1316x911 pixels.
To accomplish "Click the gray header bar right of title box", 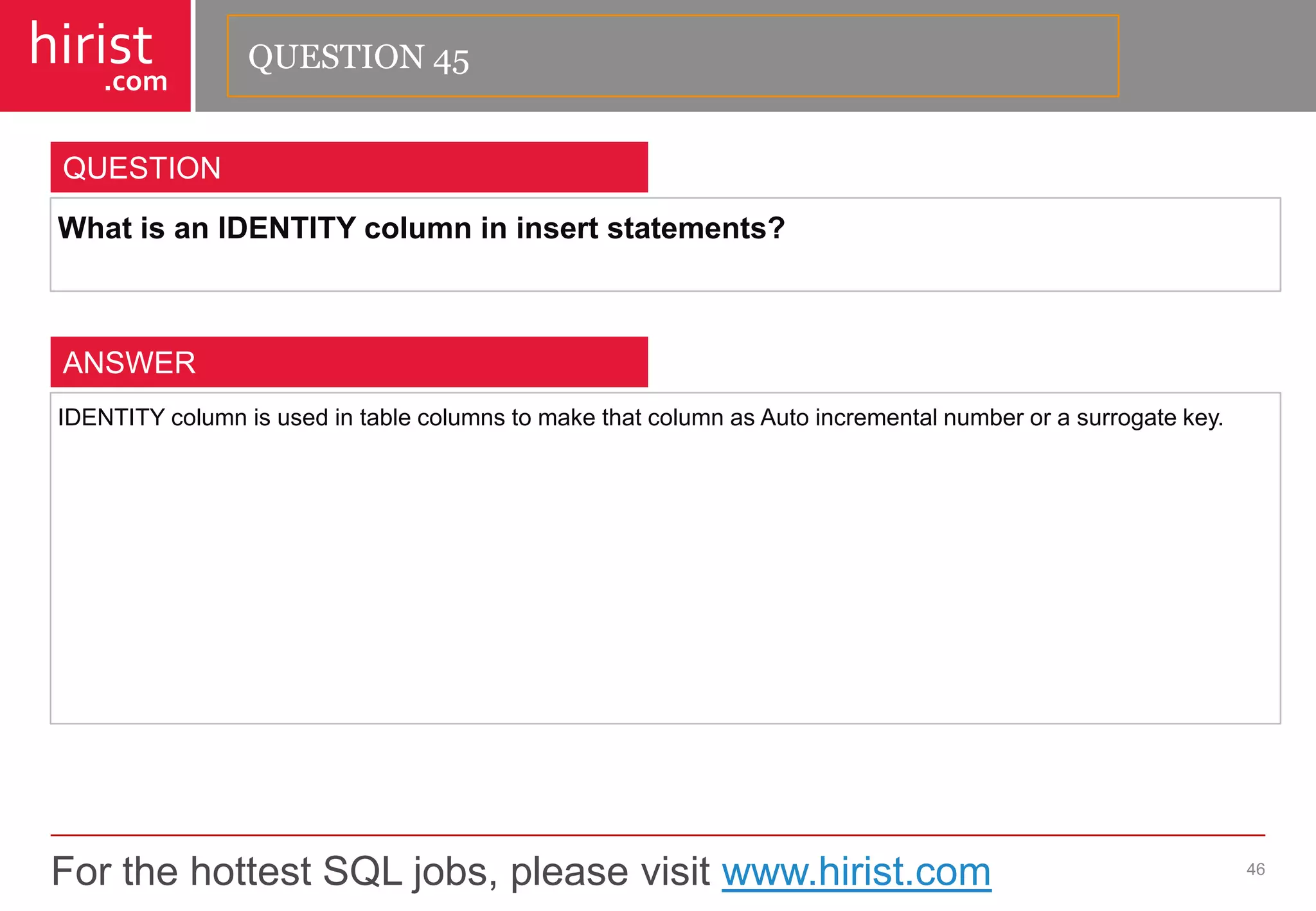I will tap(1214, 57).
